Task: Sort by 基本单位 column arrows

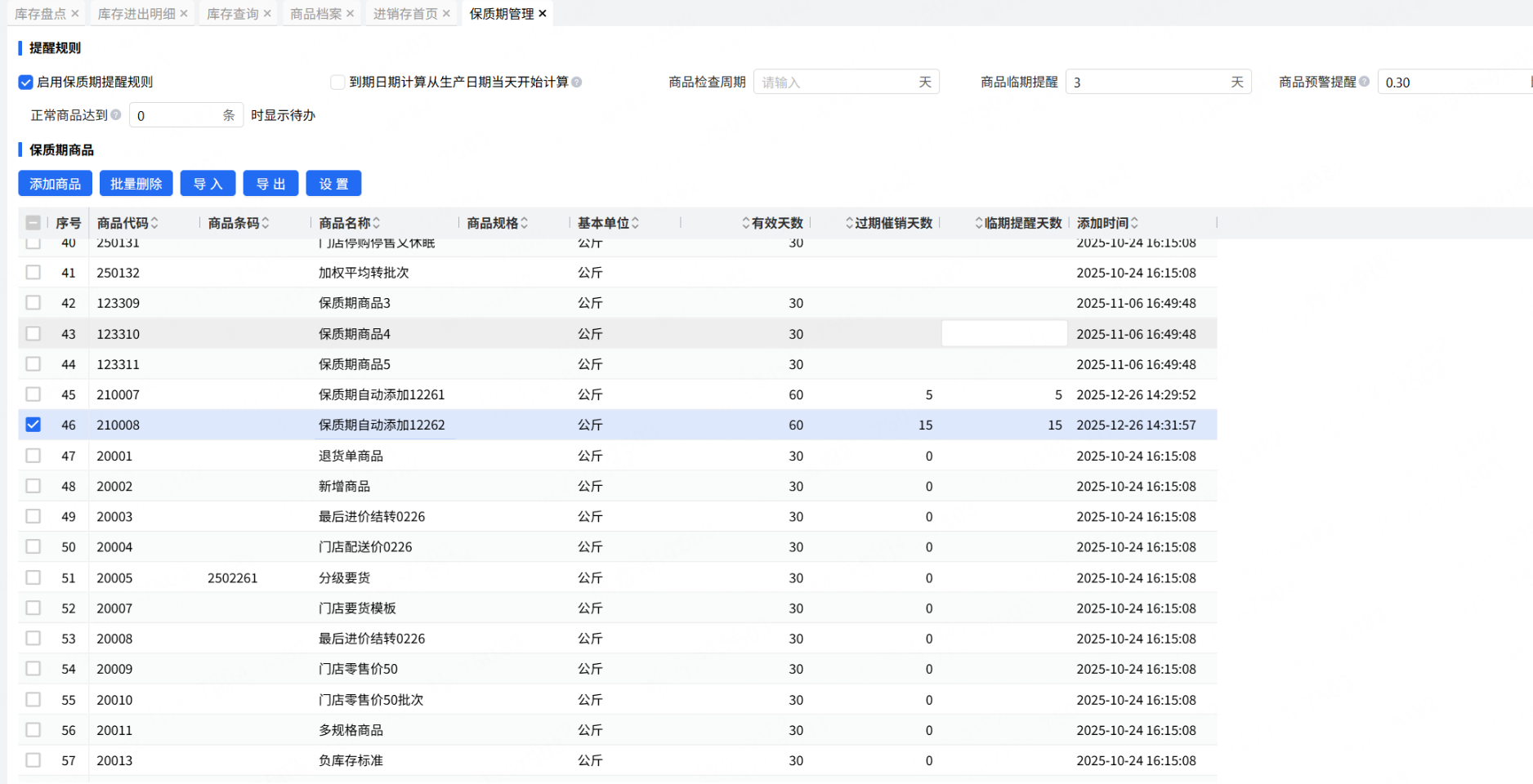Action: click(635, 223)
